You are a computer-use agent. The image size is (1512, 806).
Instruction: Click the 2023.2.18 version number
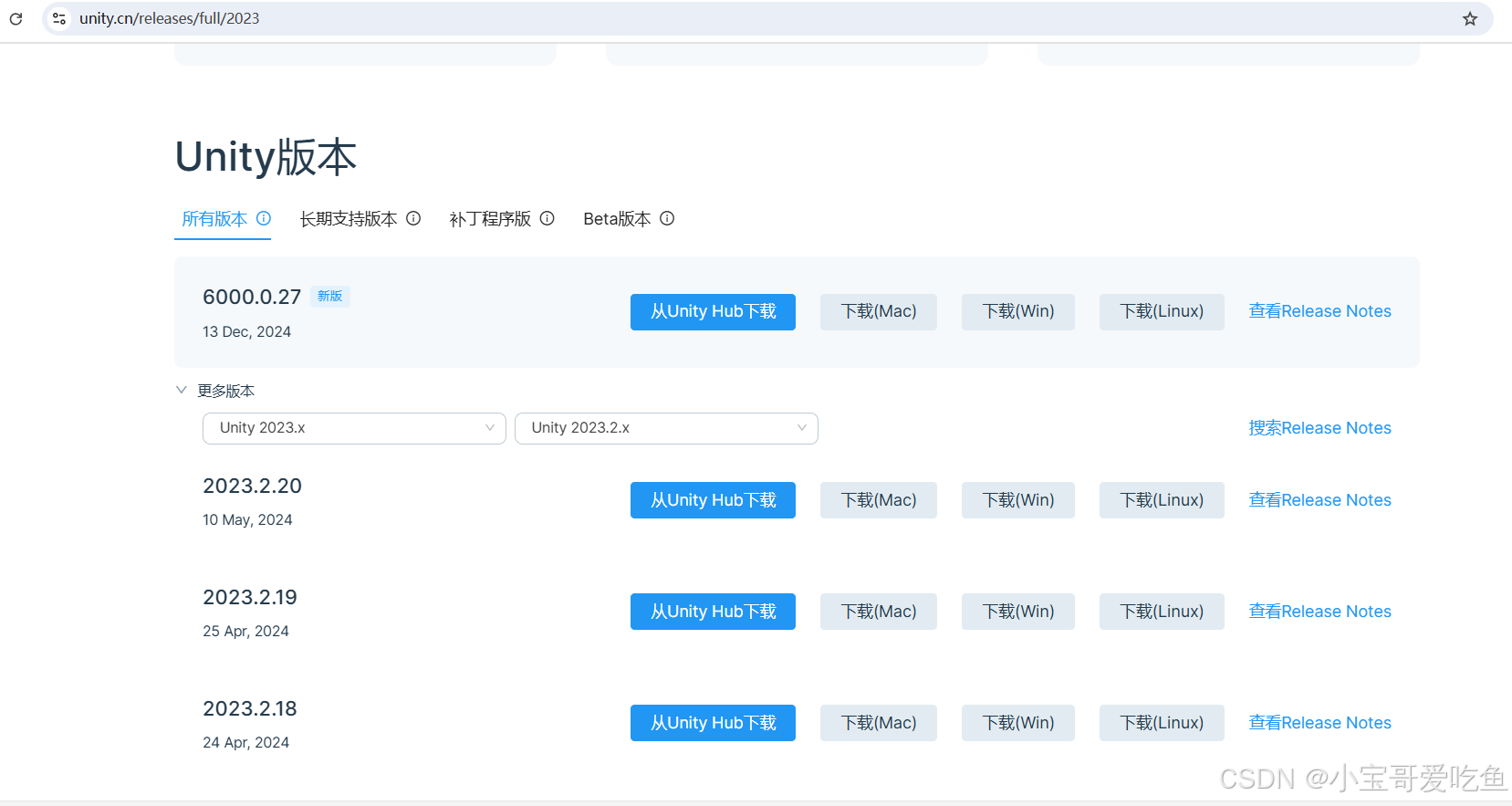pyautogui.click(x=250, y=708)
